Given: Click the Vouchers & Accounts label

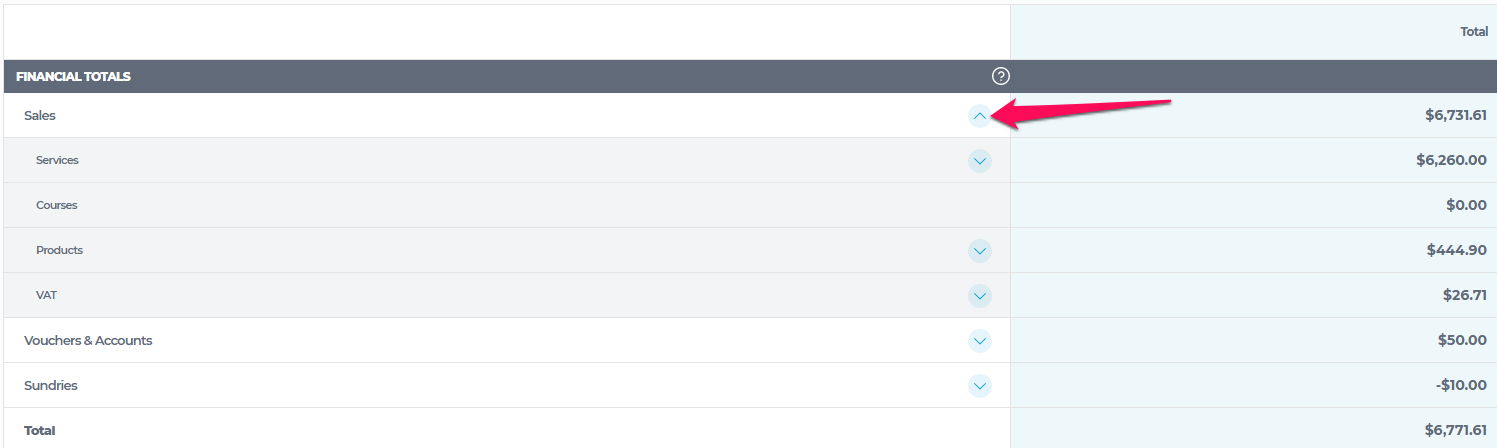Looking at the screenshot, I should point(88,341).
